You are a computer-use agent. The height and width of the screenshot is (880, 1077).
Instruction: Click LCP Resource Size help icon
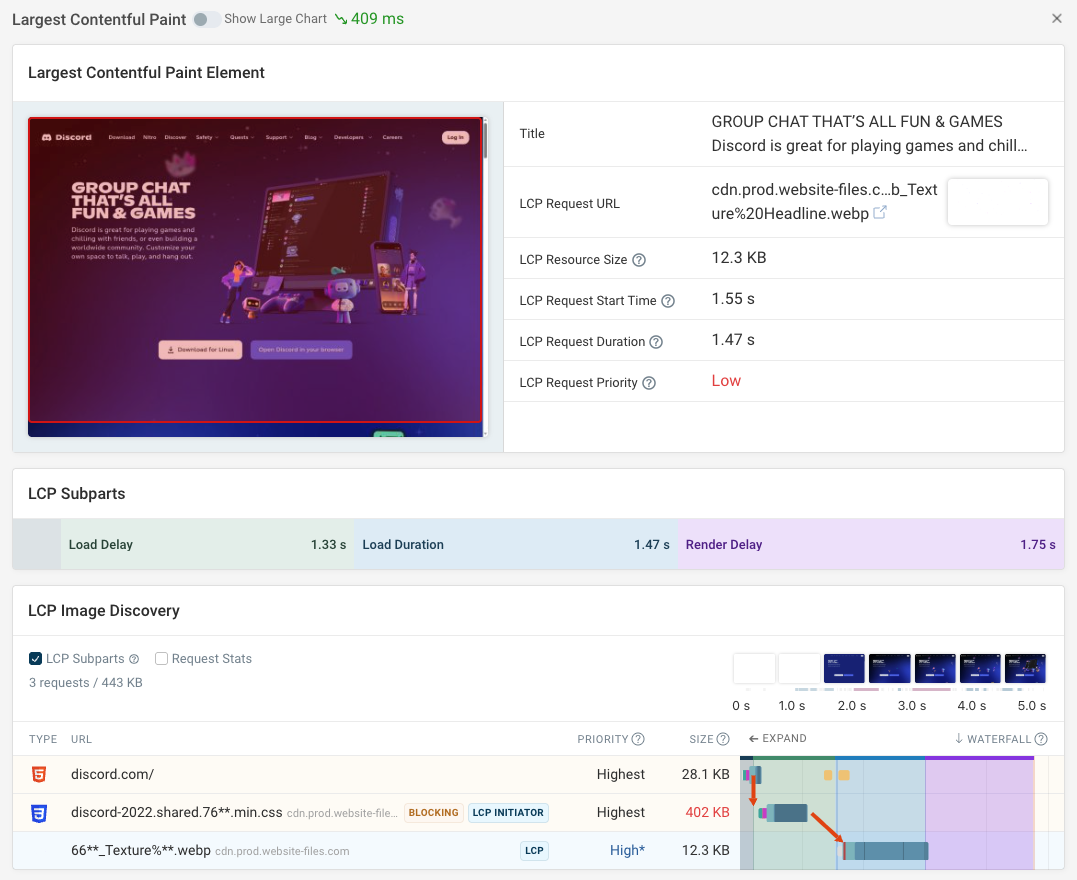click(639, 260)
